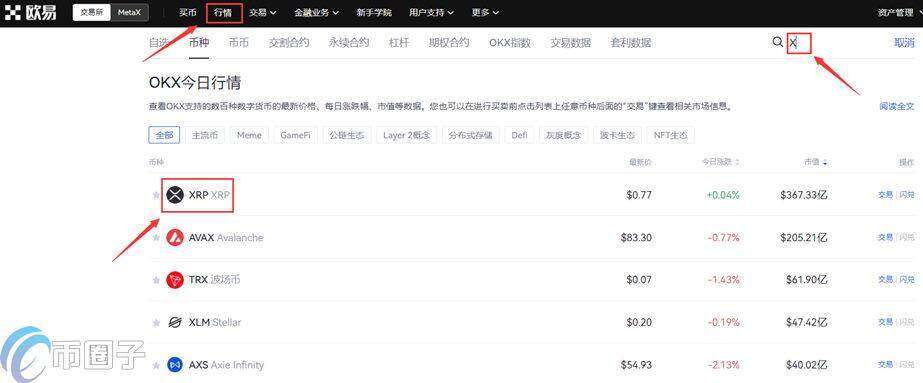Favorite XRP with its star icon
Image resolution: width=923 pixels, height=383 pixels.
tap(156, 195)
